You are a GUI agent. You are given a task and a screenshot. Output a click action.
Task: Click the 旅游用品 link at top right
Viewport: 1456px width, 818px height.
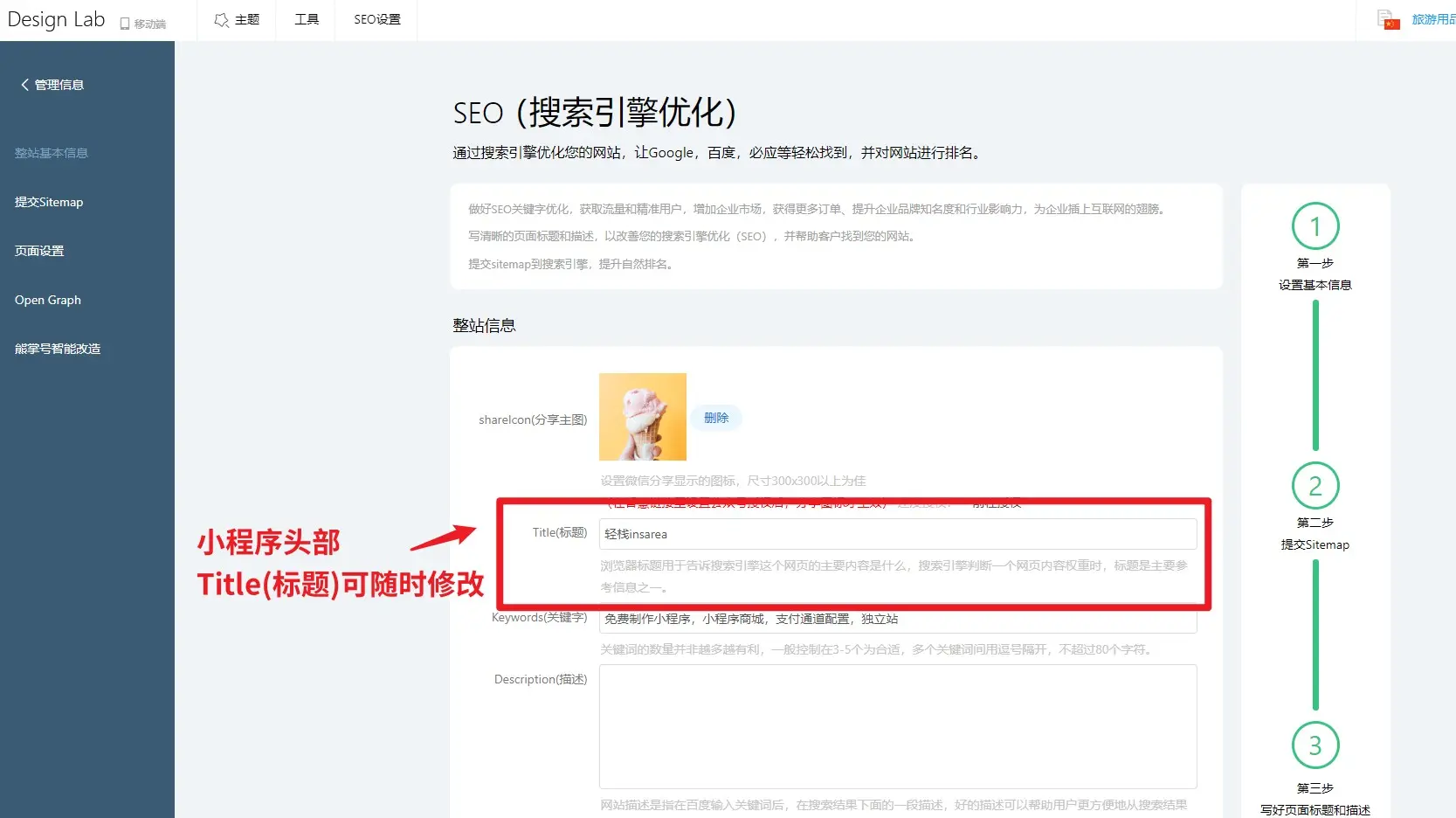point(1432,19)
